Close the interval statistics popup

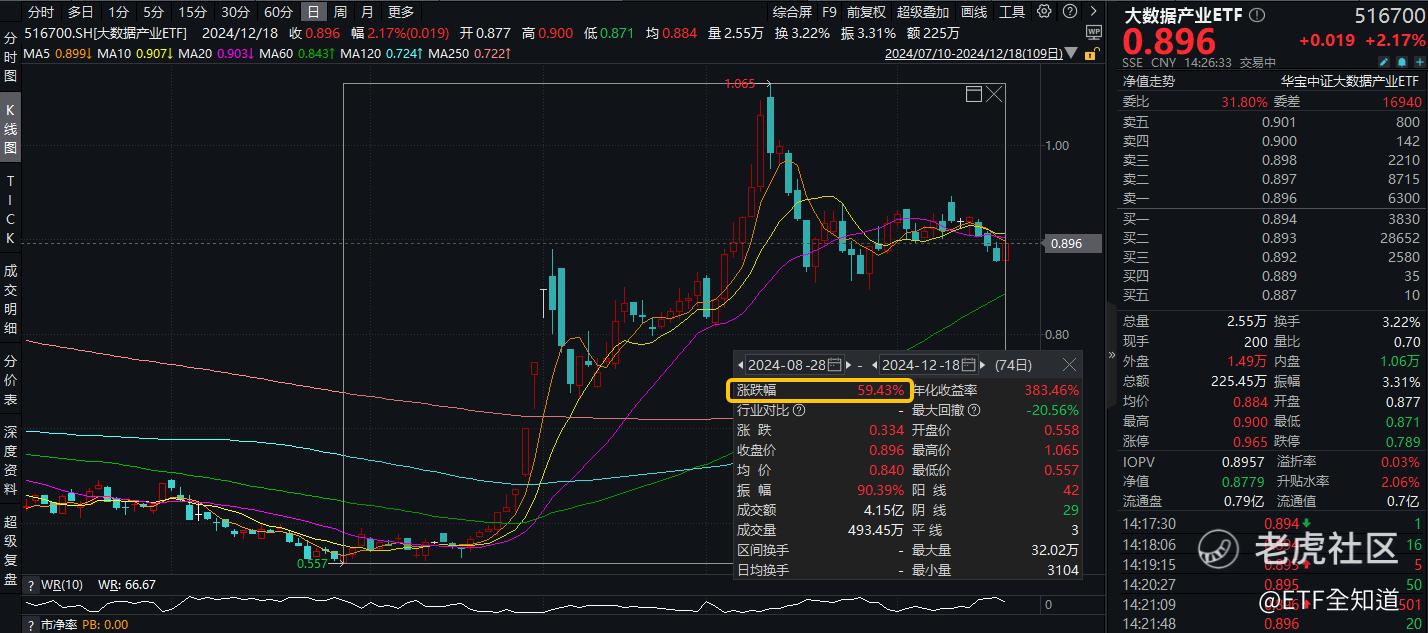(x=1069, y=365)
